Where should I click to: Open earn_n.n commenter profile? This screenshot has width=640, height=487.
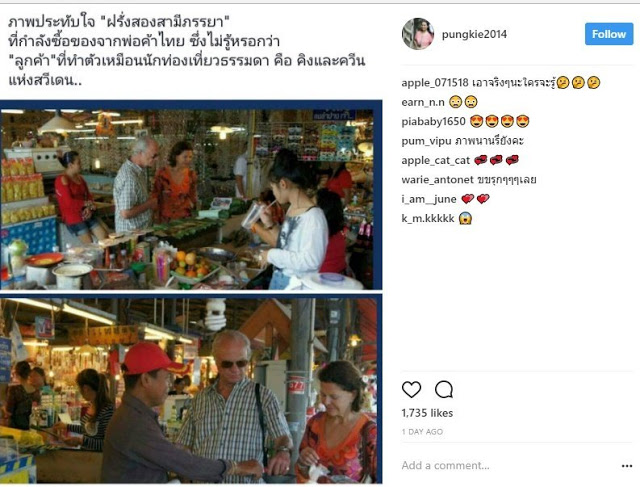point(423,102)
